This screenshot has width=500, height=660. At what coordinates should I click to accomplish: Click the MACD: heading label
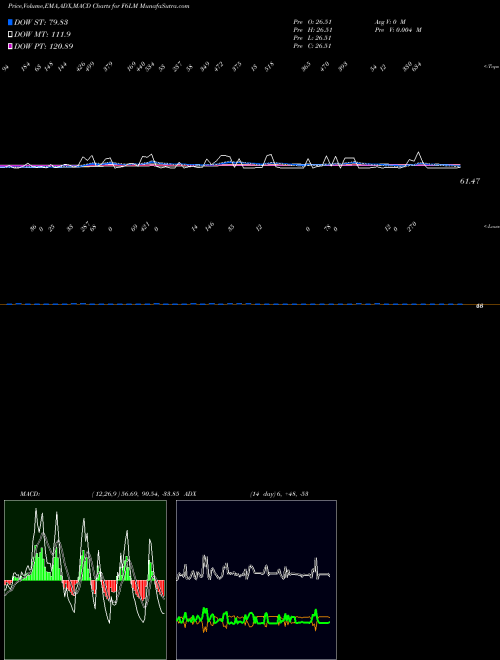[30, 494]
